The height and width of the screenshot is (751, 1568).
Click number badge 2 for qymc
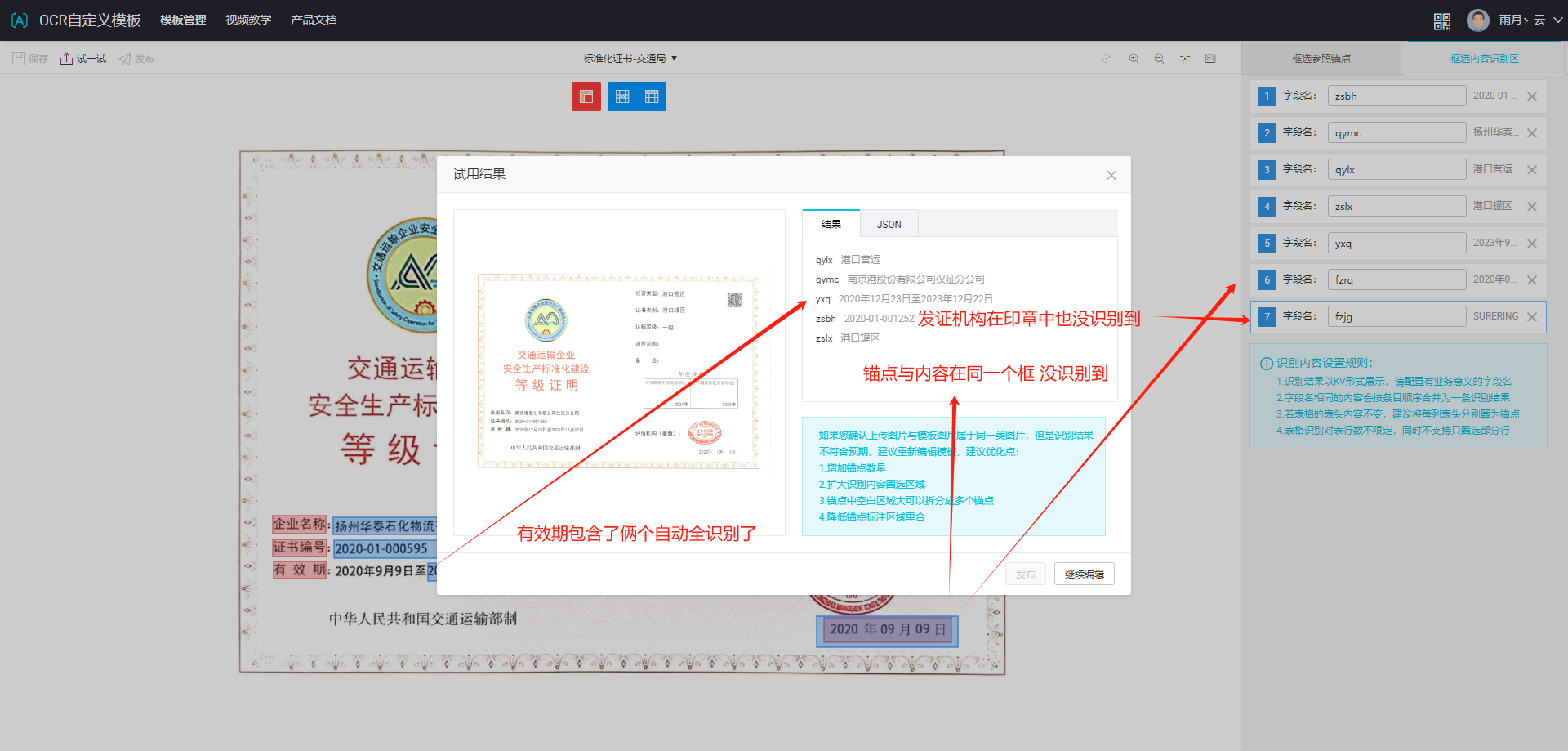coord(1267,132)
